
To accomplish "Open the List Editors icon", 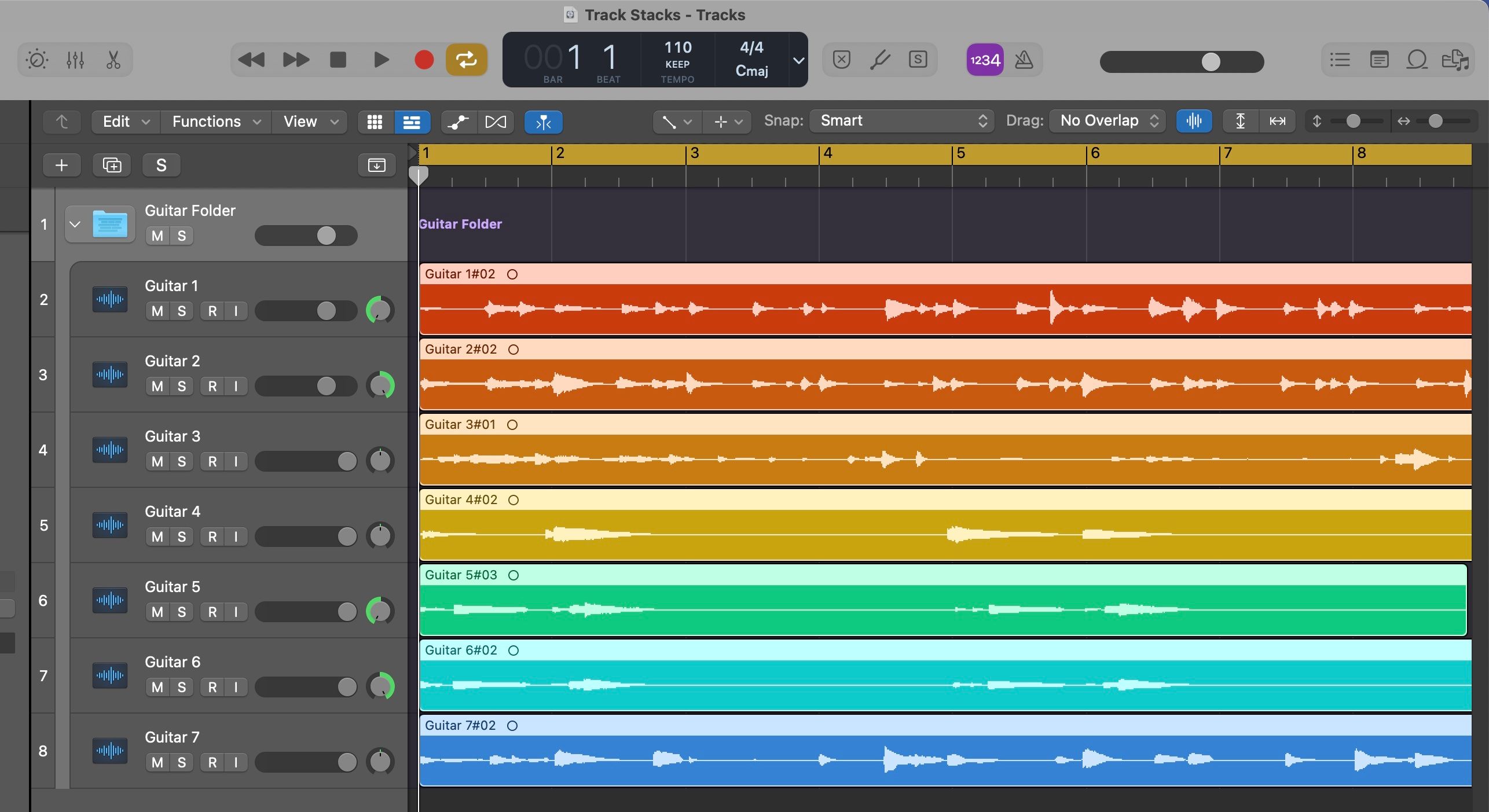I will [x=1340, y=60].
